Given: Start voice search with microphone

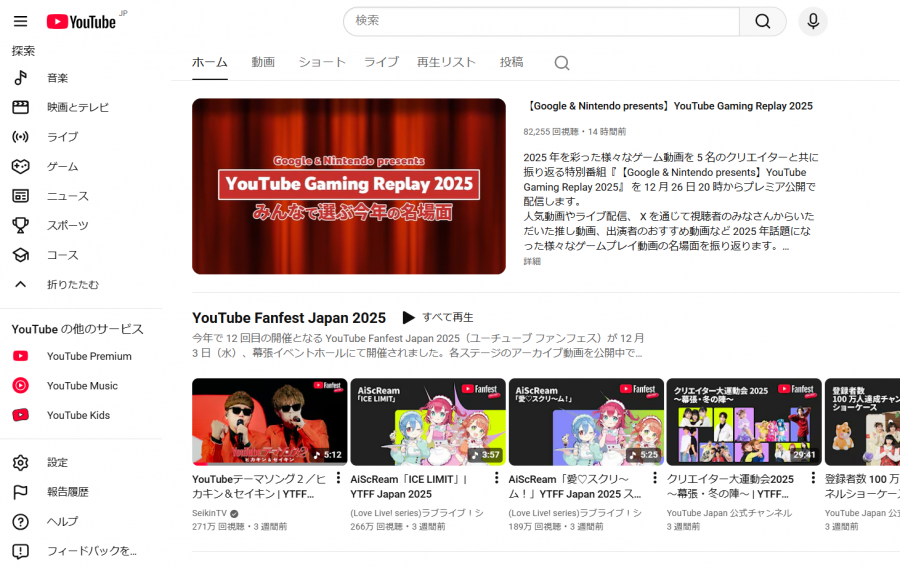Looking at the screenshot, I should (813, 21).
